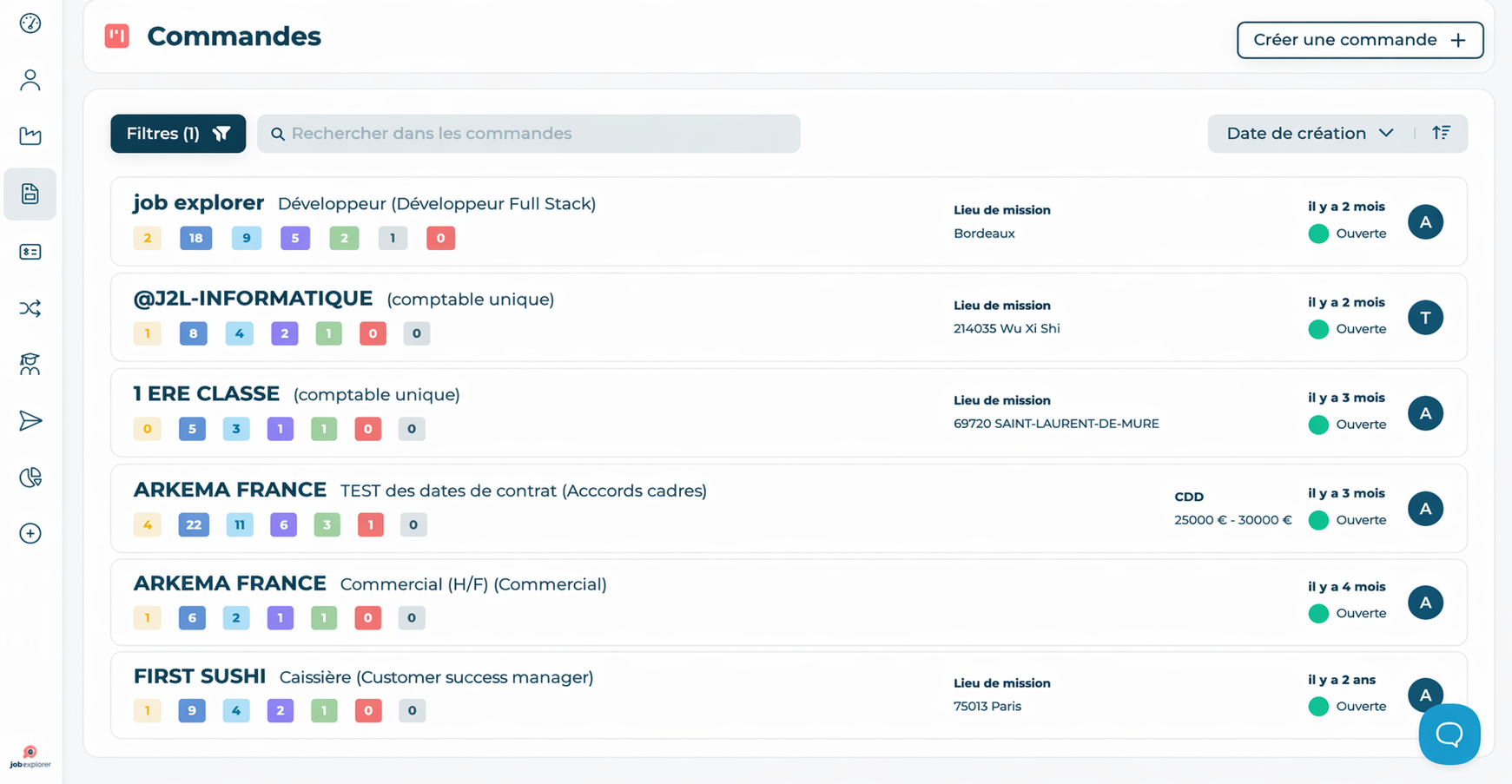Click yellow 2 badge on job explorer order
The width and height of the screenshot is (1512, 784).
click(148, 238)
